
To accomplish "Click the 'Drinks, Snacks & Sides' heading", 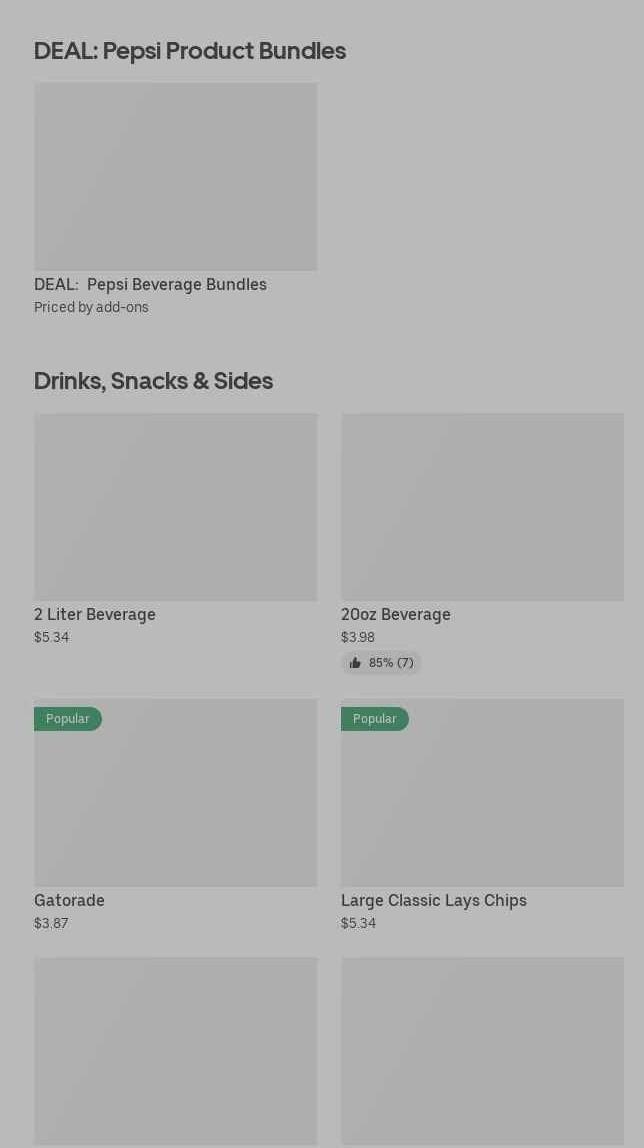I will tap(153, 381).
